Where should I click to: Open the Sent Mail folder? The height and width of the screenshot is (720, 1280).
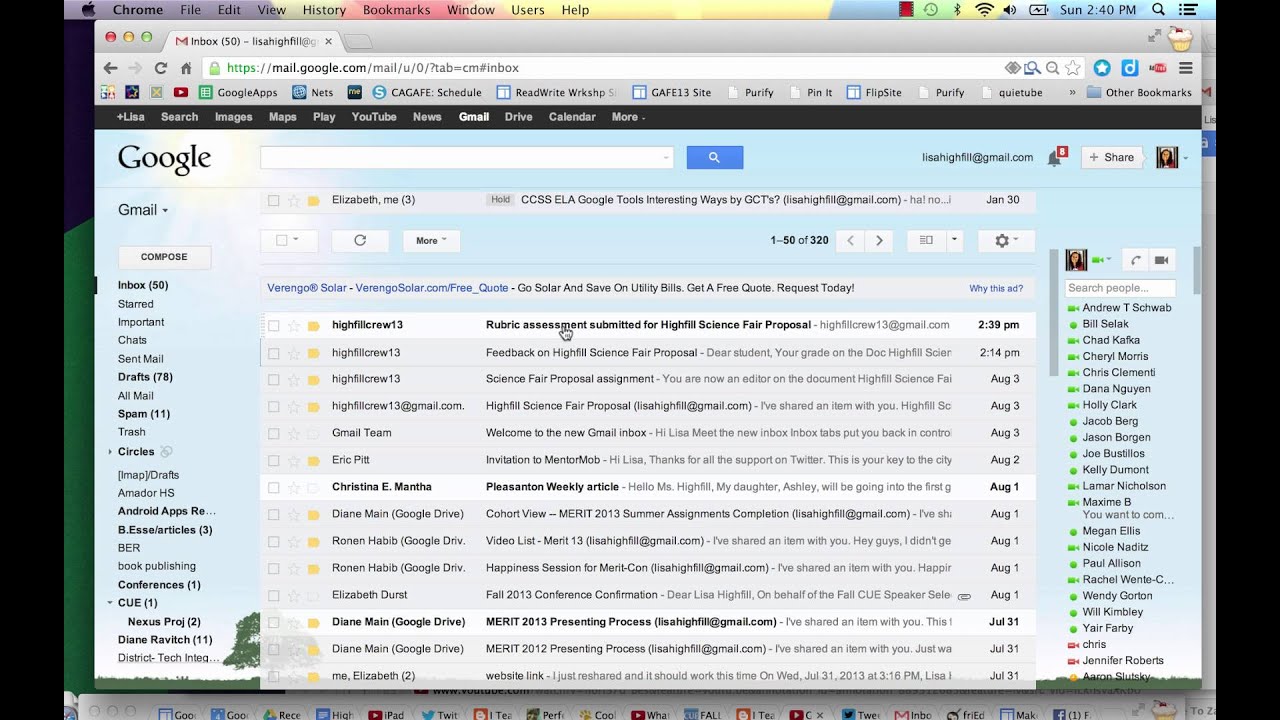click(x=141, y=359)
